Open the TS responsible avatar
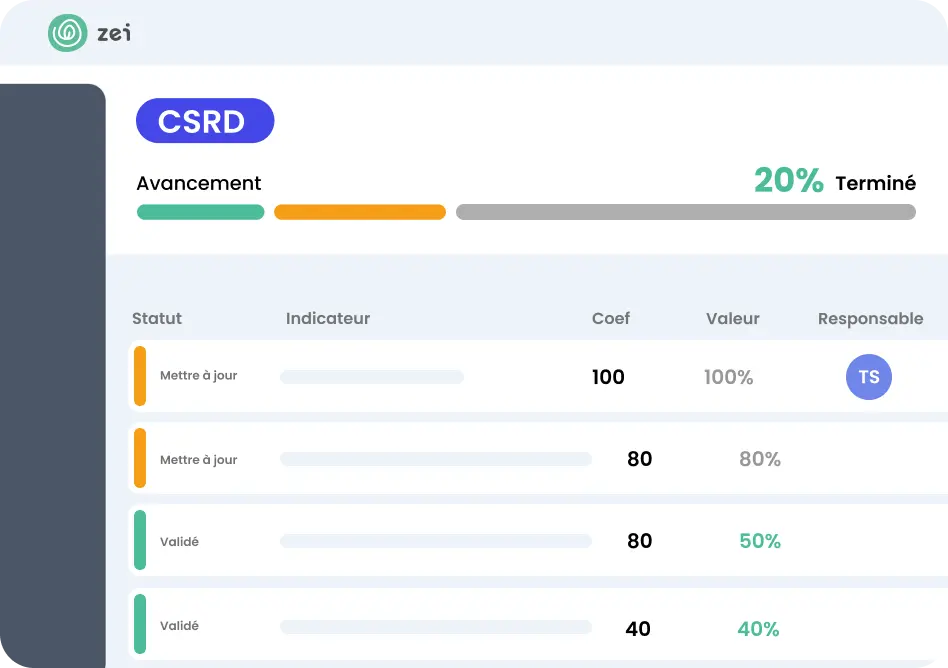 pyautogui.click(x=868, y=377)
